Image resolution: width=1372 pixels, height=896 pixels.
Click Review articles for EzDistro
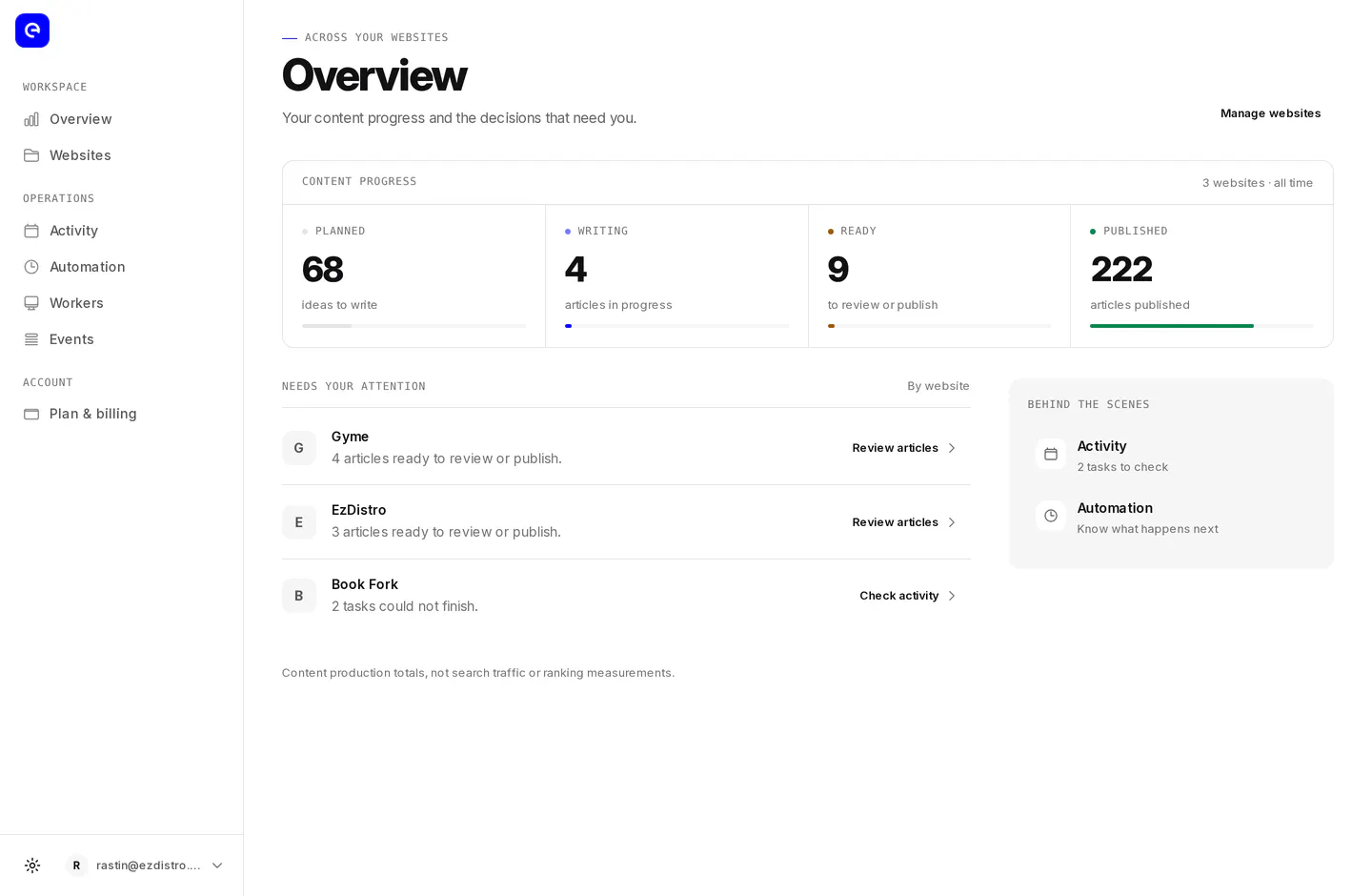904,522
